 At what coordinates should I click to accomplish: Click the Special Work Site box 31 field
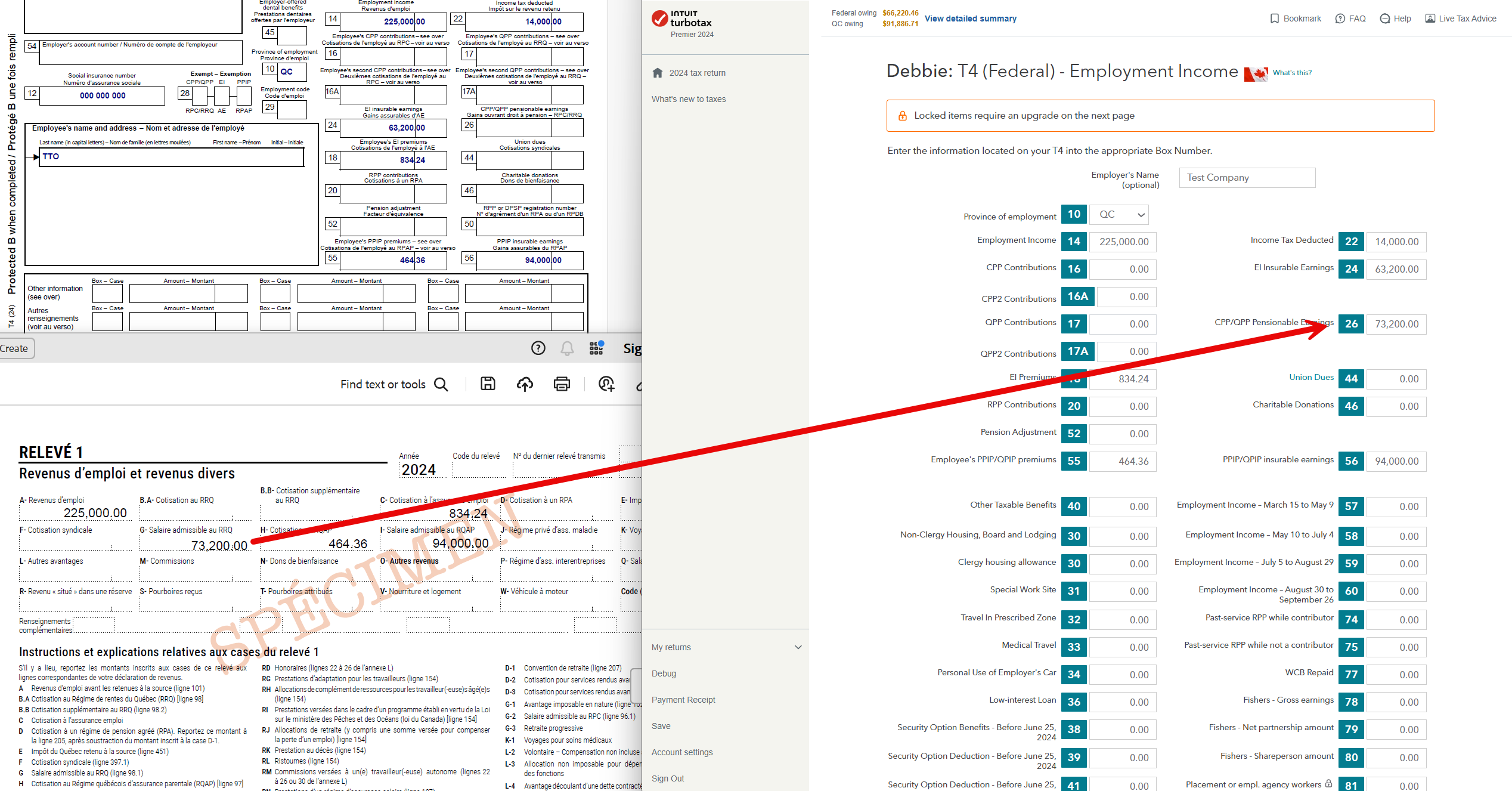[1123, 591]
